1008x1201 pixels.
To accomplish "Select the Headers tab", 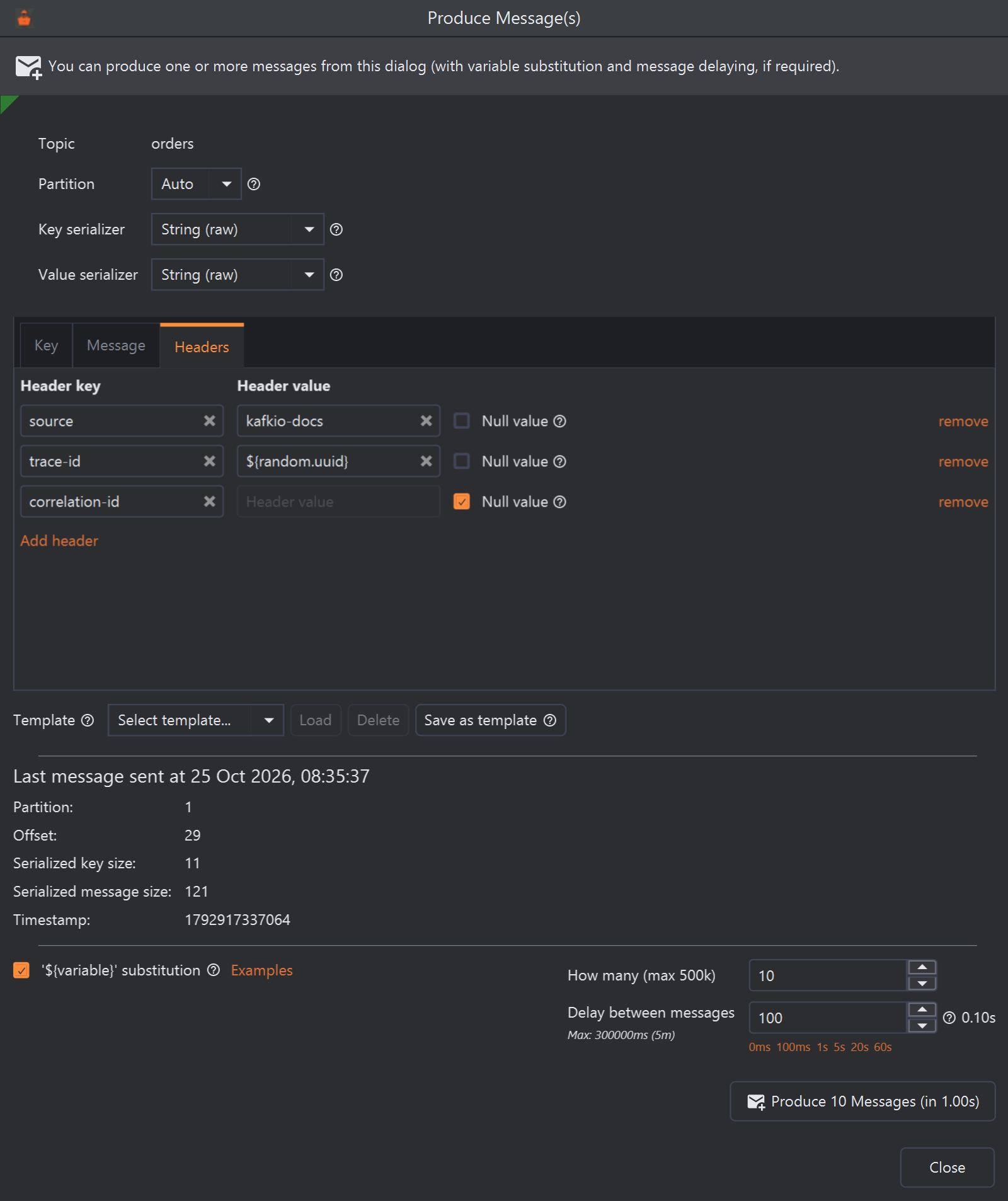I will point(202,347).
